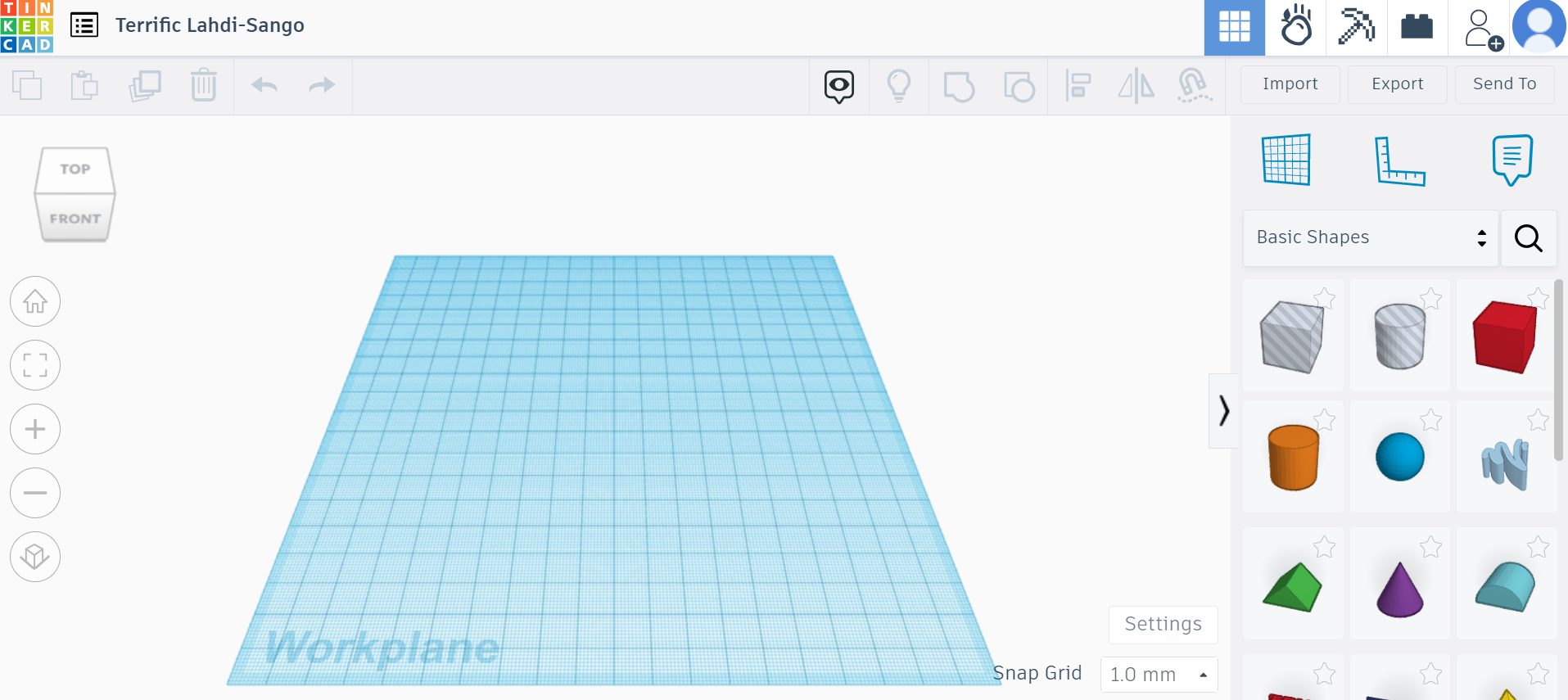1568x700 pixels.
Task: Open the user profile avatar
Action: click(1539, 27)
